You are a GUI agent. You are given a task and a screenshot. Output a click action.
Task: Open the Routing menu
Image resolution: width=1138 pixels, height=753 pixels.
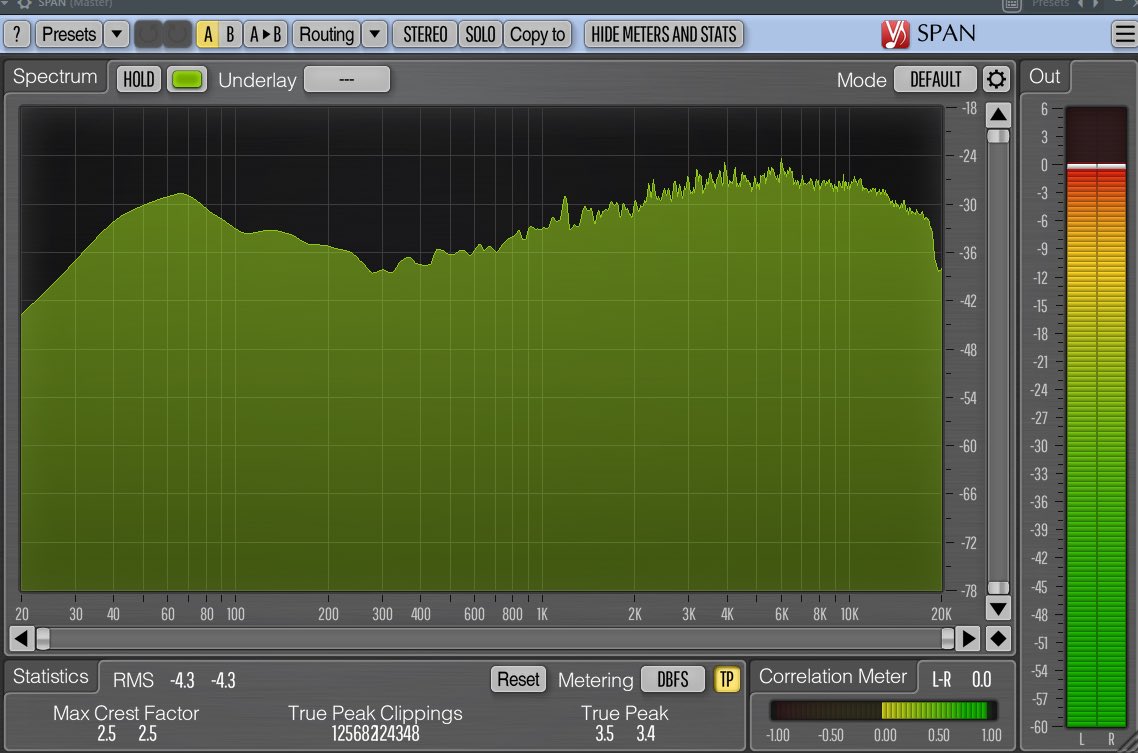coord(327,34)
